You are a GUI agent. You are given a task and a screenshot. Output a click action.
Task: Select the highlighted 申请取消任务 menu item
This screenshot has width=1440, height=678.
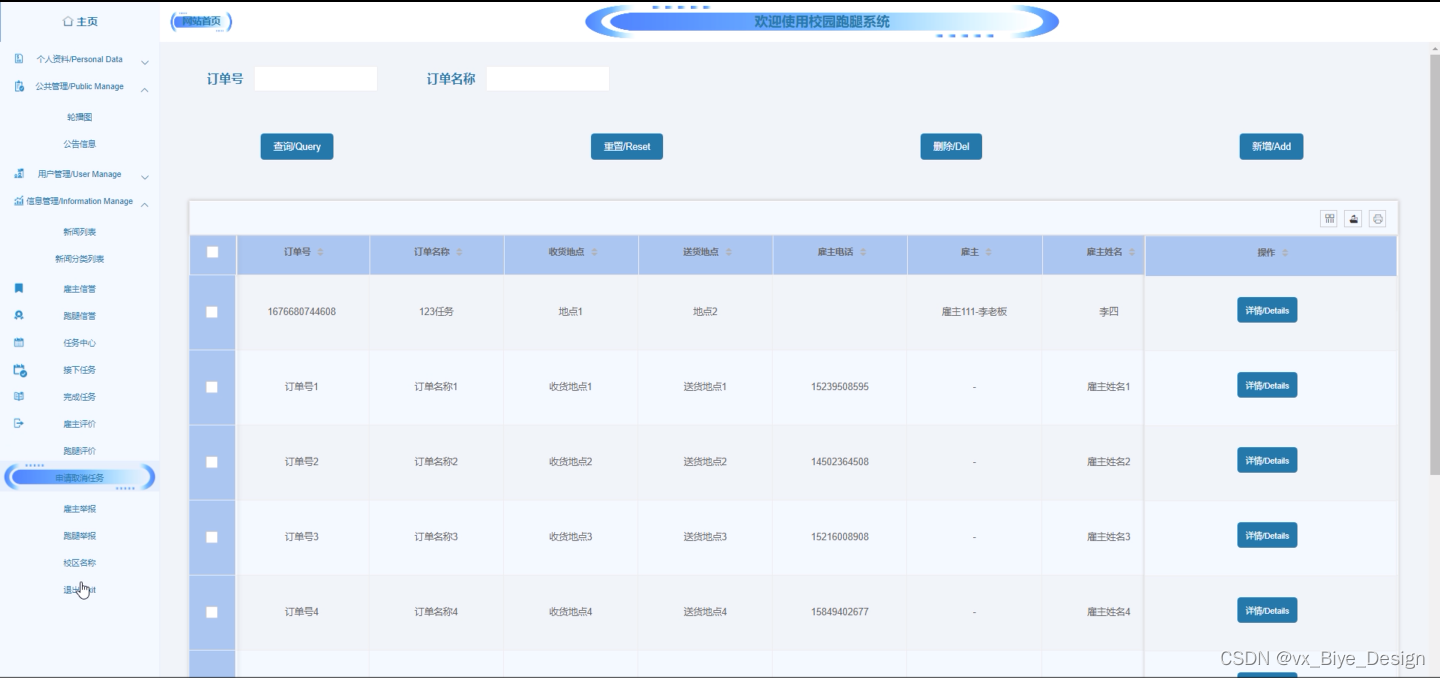coord(80,478)
